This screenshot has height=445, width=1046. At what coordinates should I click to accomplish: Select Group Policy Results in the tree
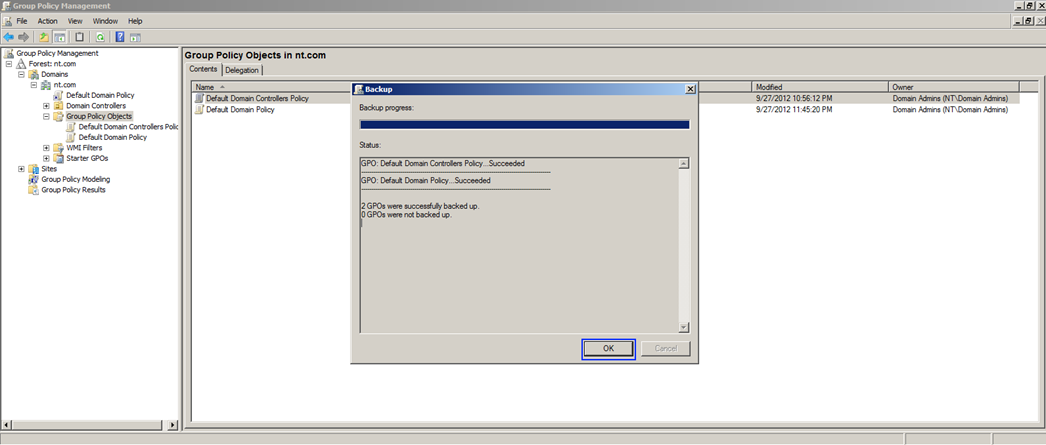click(x=73, y=190)
